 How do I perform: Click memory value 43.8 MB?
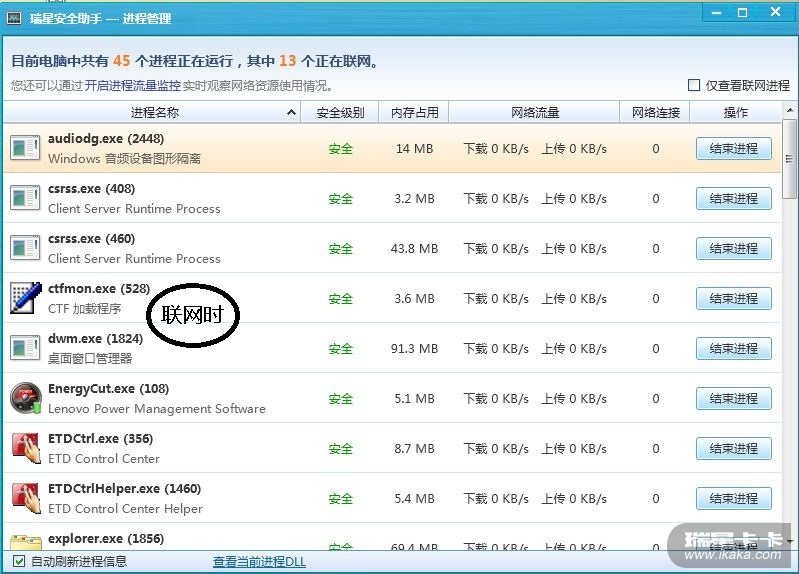click(x=414, y=249)
